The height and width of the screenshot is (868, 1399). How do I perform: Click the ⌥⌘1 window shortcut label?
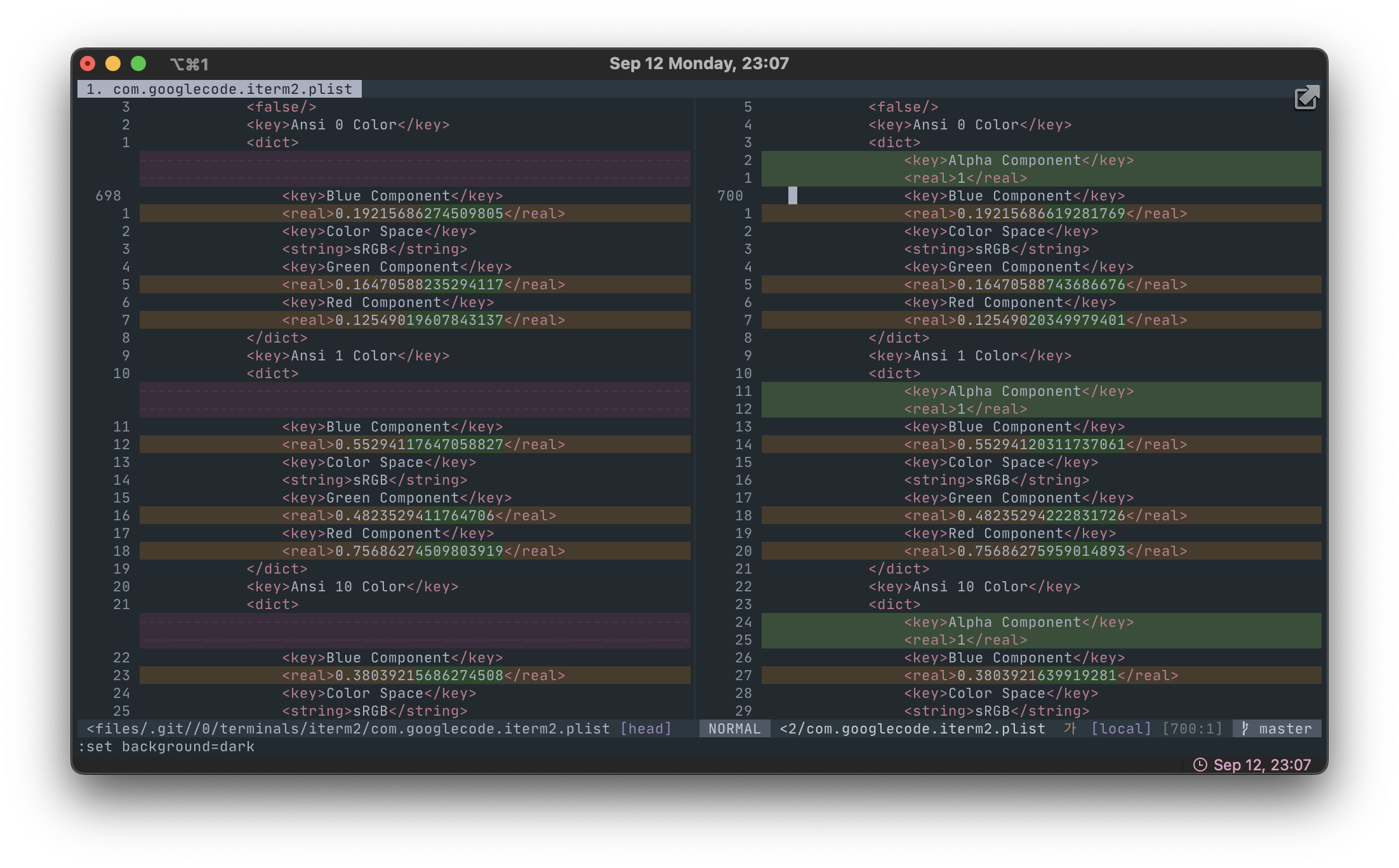click(x=189, y=64)
